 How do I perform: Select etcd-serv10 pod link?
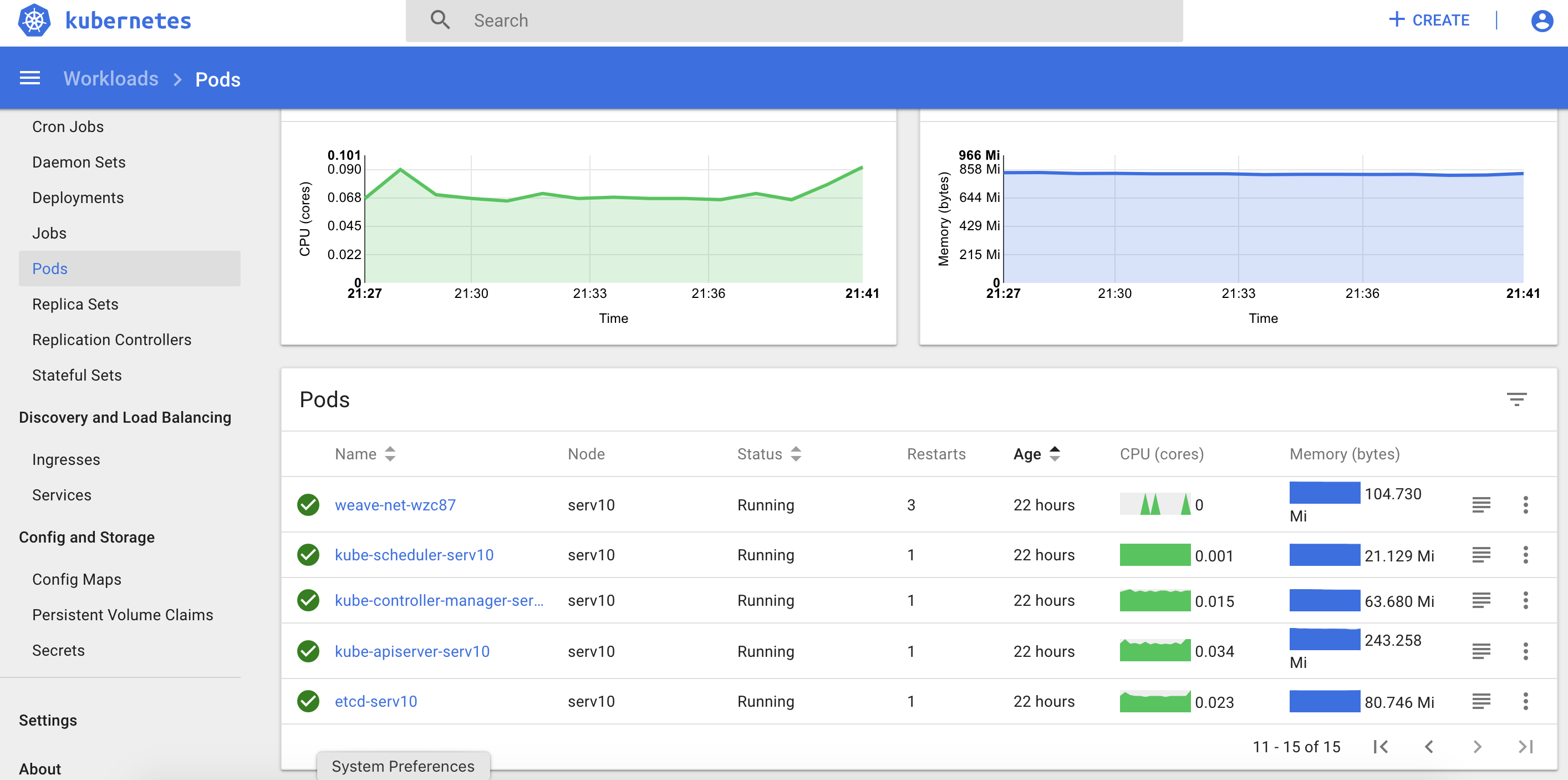376,701
